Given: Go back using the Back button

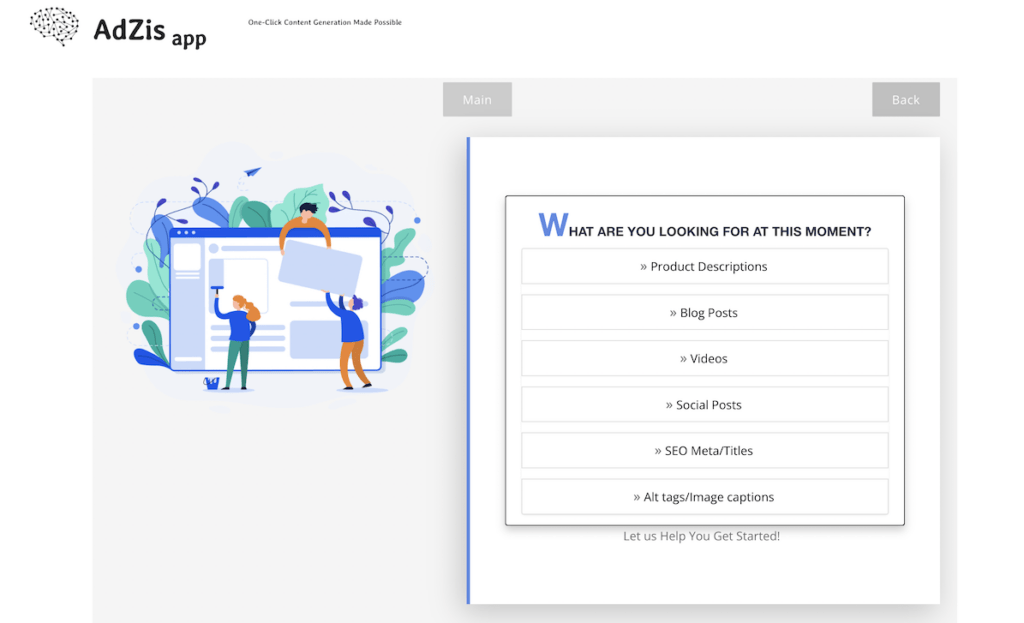Looking at the screenshot, I should point(906,99).
